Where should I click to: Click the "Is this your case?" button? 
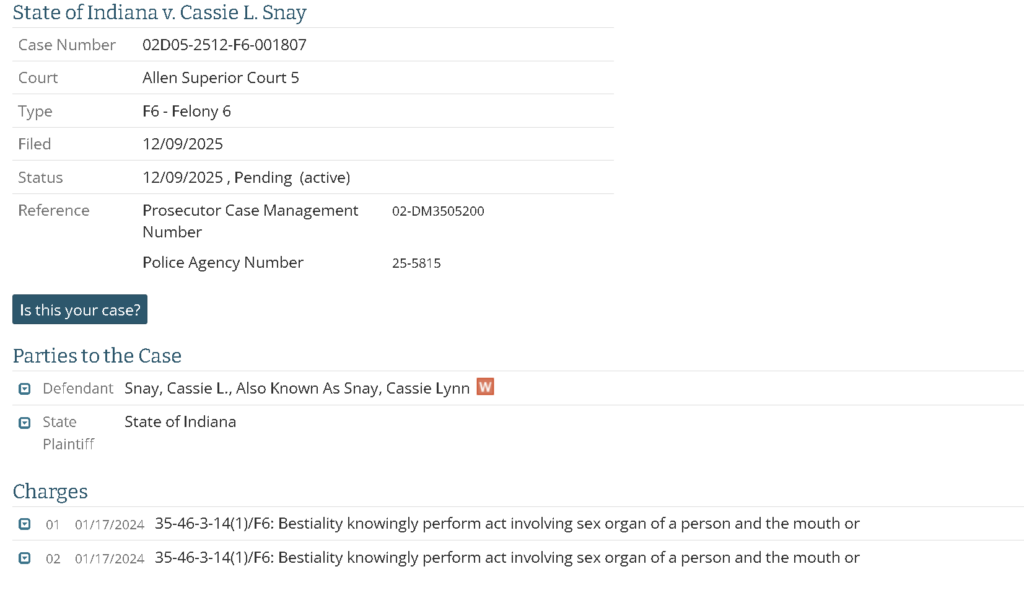tap(80, 310)
